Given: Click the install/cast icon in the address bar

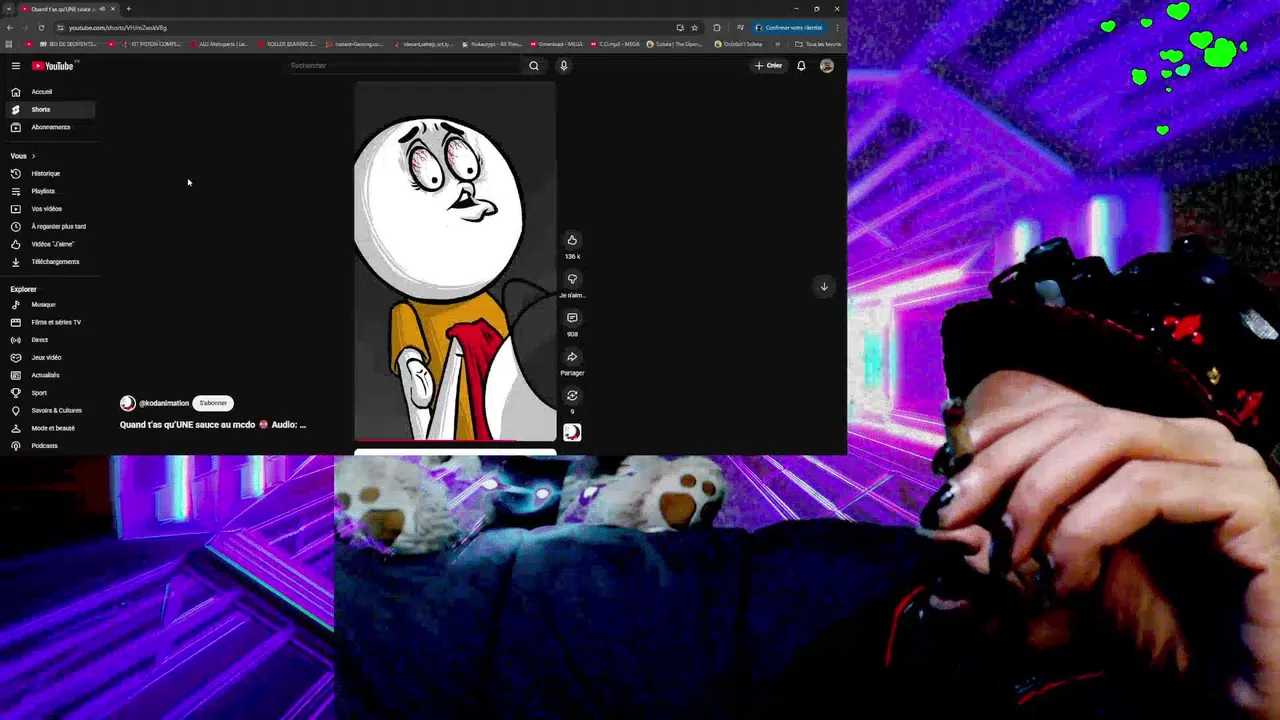Looking at the screenshot, I should 680,28.
